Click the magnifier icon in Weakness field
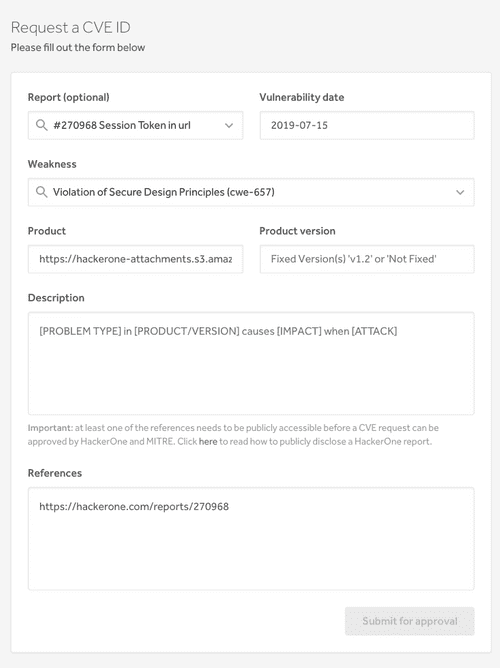 click(x=41, y=192)
